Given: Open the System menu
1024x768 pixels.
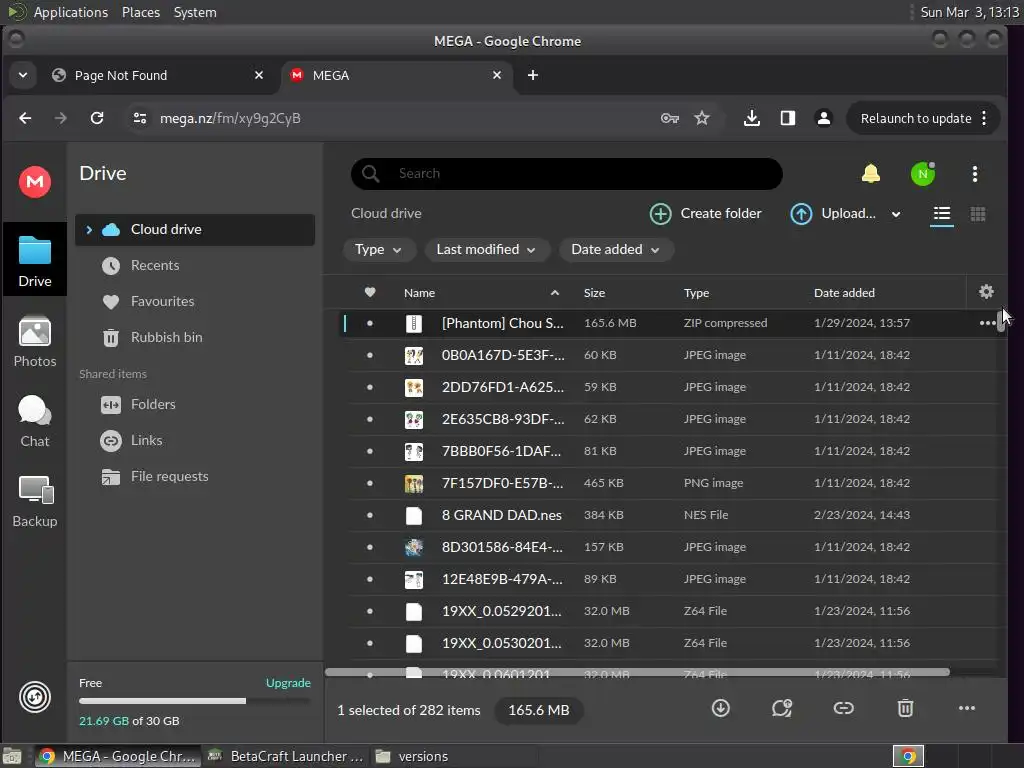Looking at the screenshot, I should (195, 12).
